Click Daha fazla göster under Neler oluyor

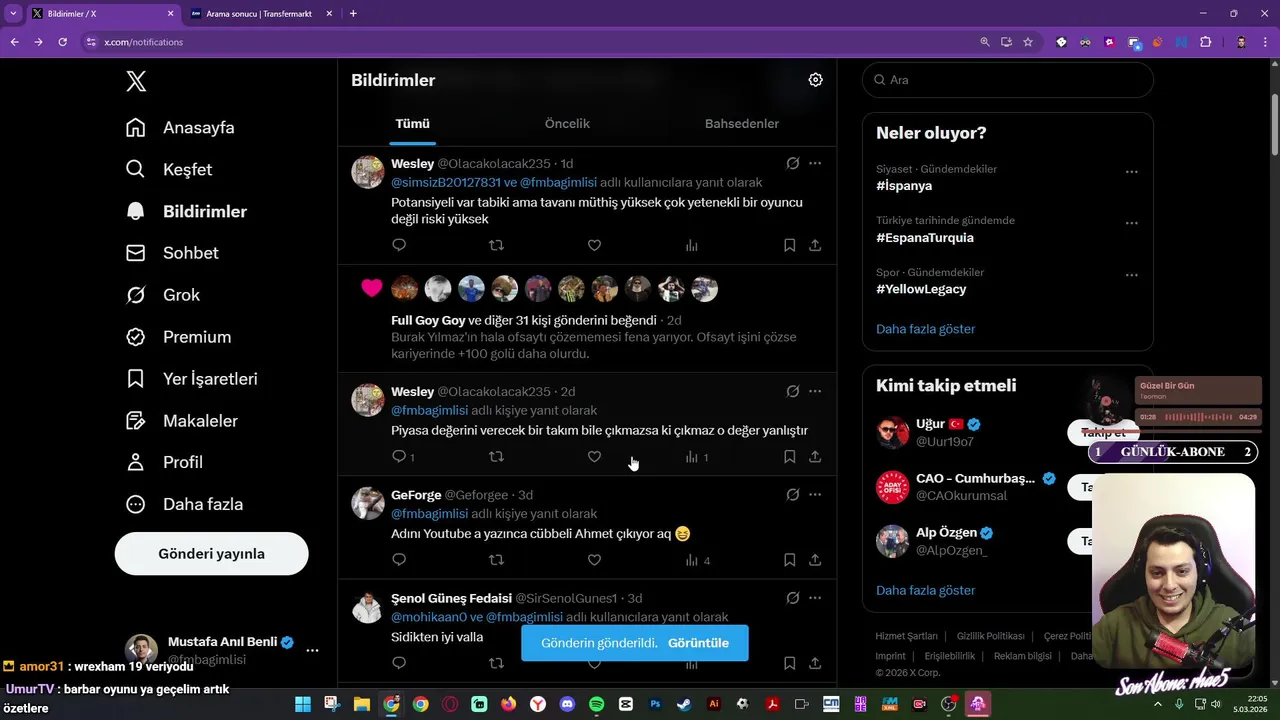pyautogui.click(x=925, y=329)
